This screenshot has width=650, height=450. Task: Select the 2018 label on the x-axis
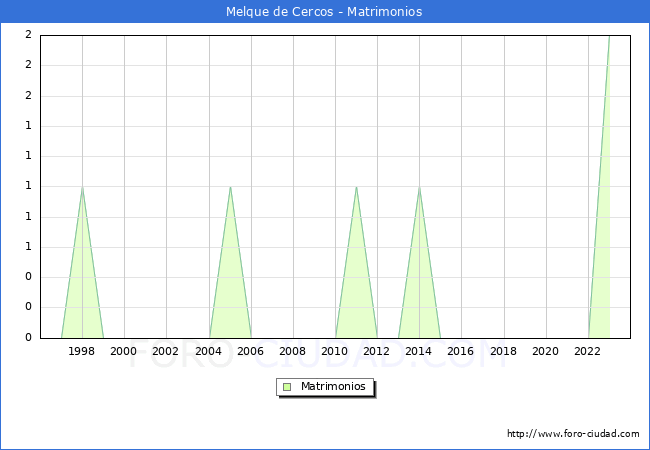pyautogui.click(x=503, y=351)
